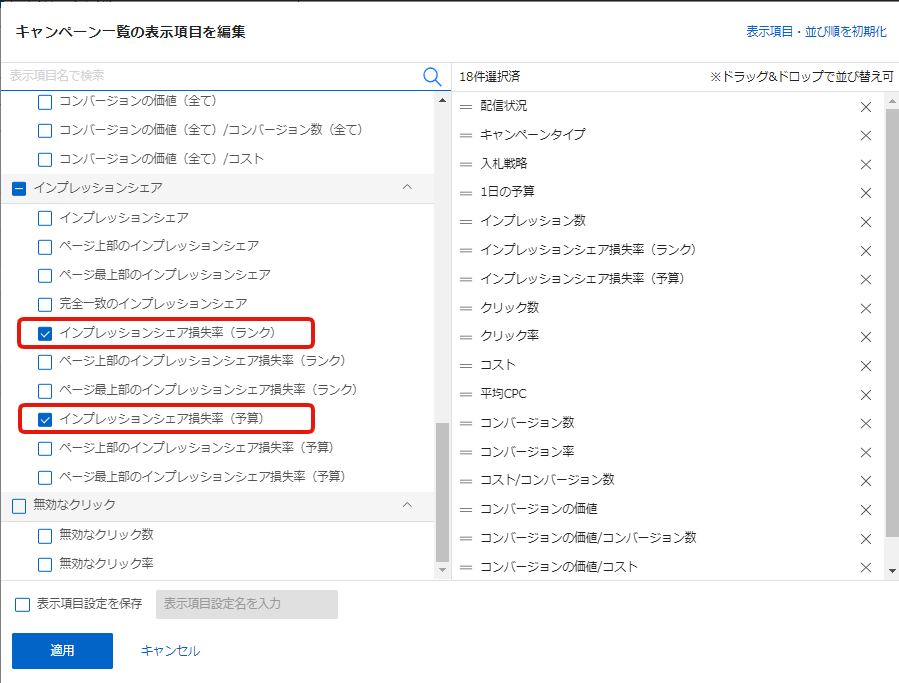Grab the drag handle for コスト

[x=466, y=366]
